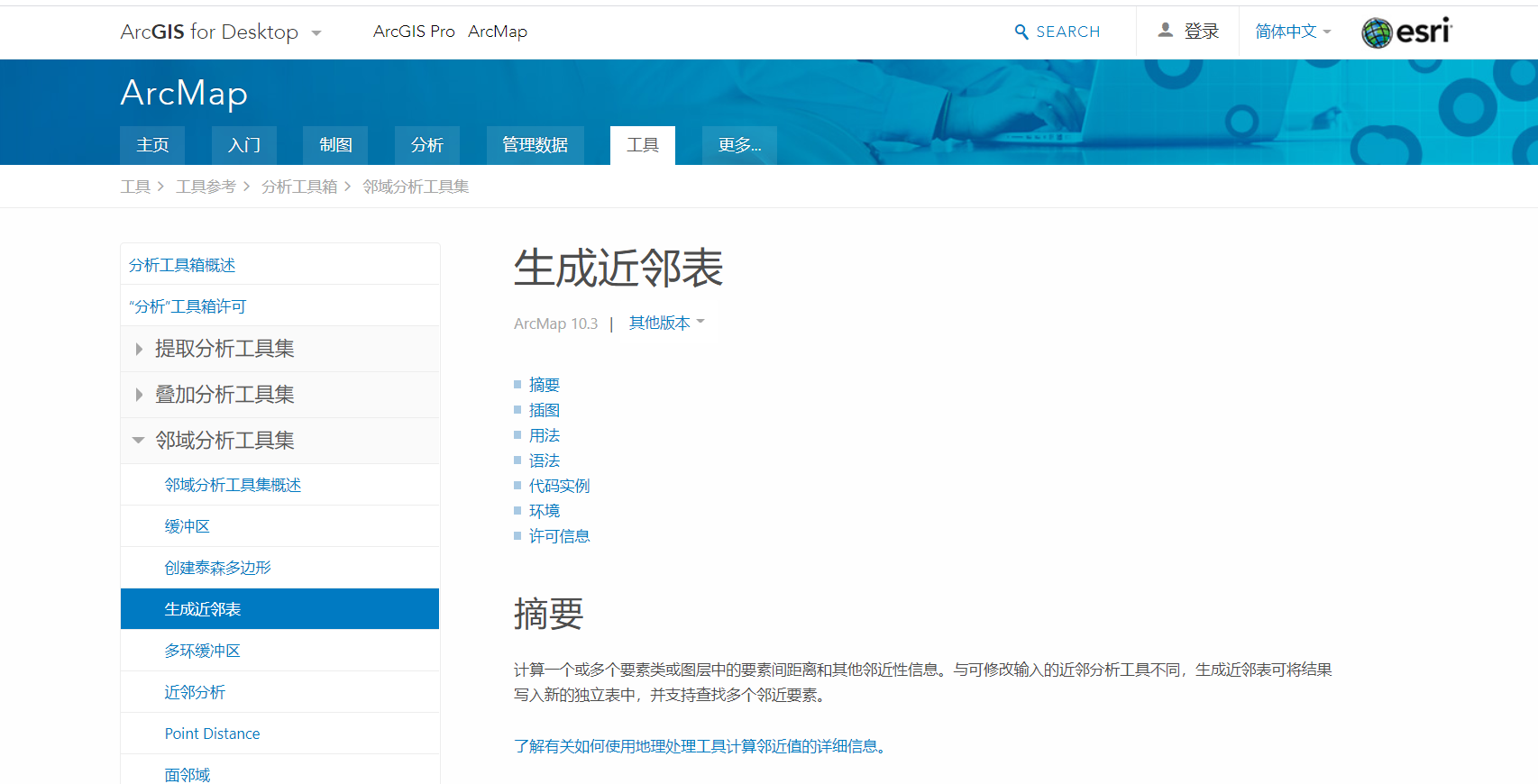Image resolution: width=1538 pixels, height=784 pixels.
Task: Click the SEARCH text link
Action: click(x=1068, y=32)
